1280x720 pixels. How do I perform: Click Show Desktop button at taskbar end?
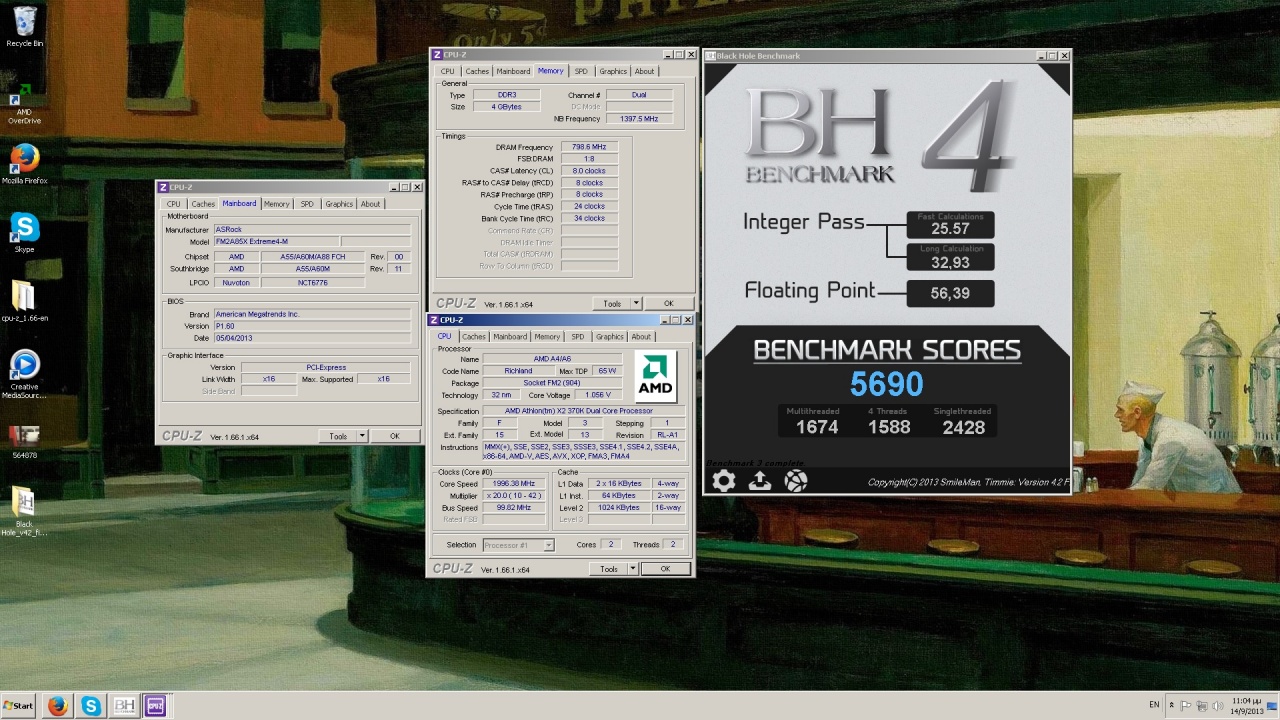1273,706
